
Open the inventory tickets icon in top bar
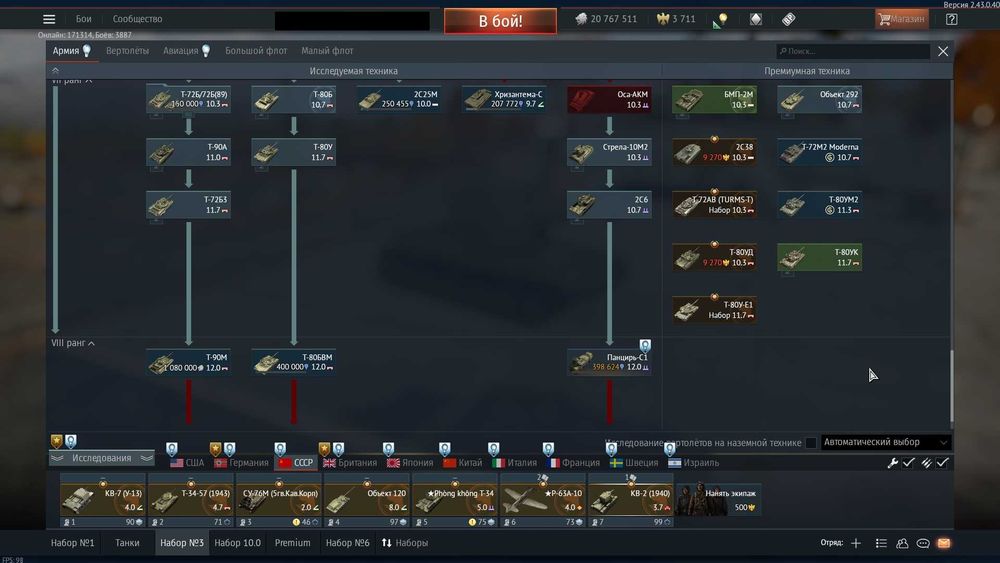(789, 19)
